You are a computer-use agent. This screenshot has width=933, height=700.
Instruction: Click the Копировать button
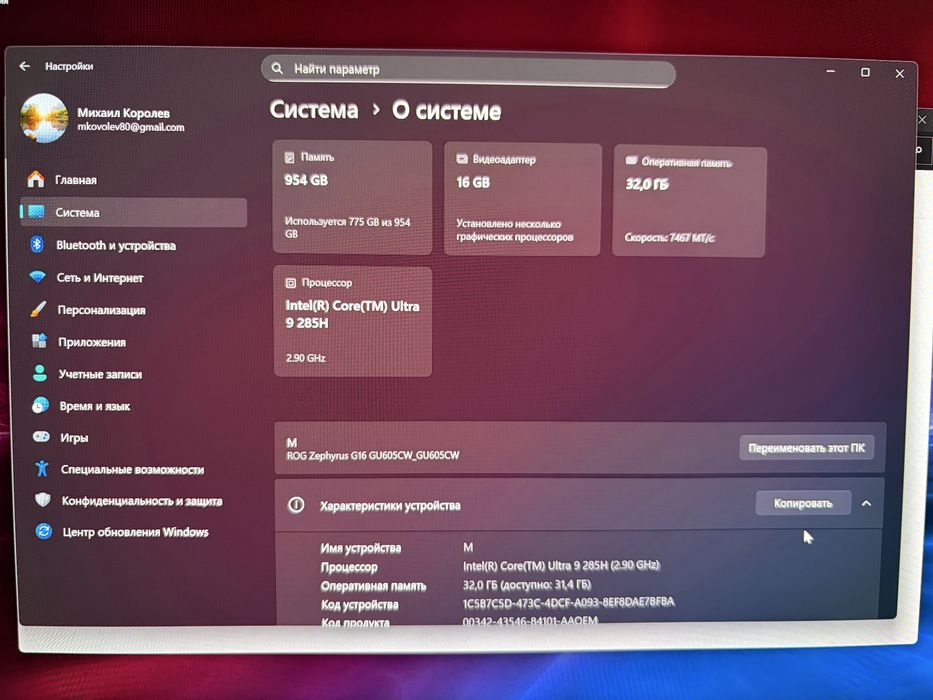click(x=803, y=503)
